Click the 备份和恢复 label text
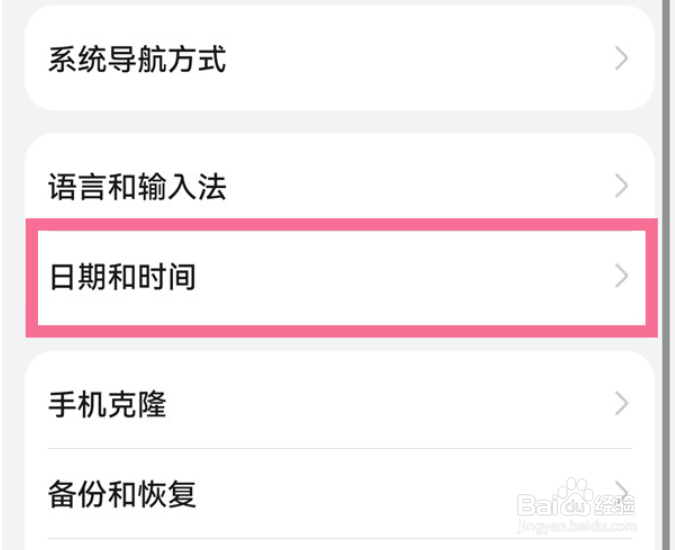 click(123, 493)
